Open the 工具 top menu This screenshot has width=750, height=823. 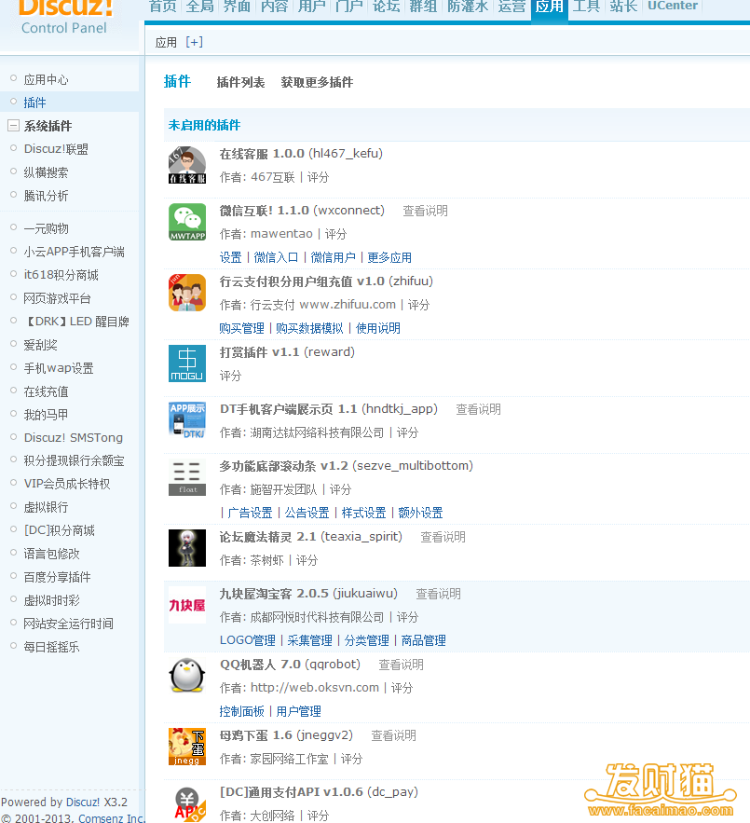(586, 6)
